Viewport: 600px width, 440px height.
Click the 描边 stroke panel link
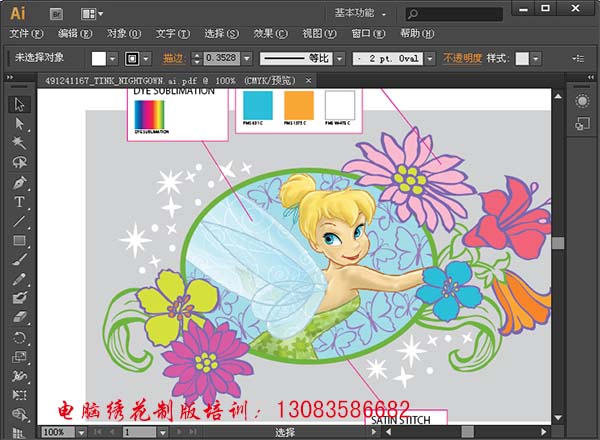click(174, 59)
